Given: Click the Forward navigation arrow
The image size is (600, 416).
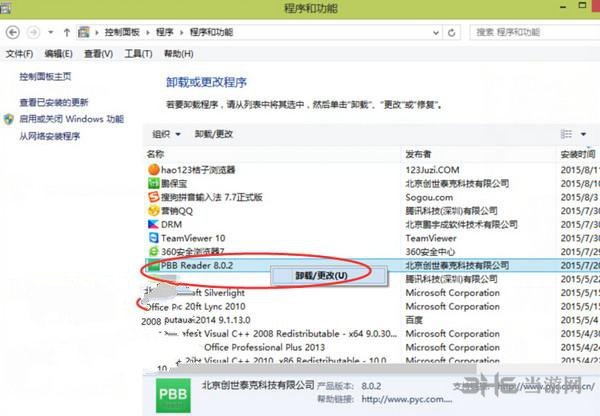Looking at the screenshot, I should tap(33, 33).
